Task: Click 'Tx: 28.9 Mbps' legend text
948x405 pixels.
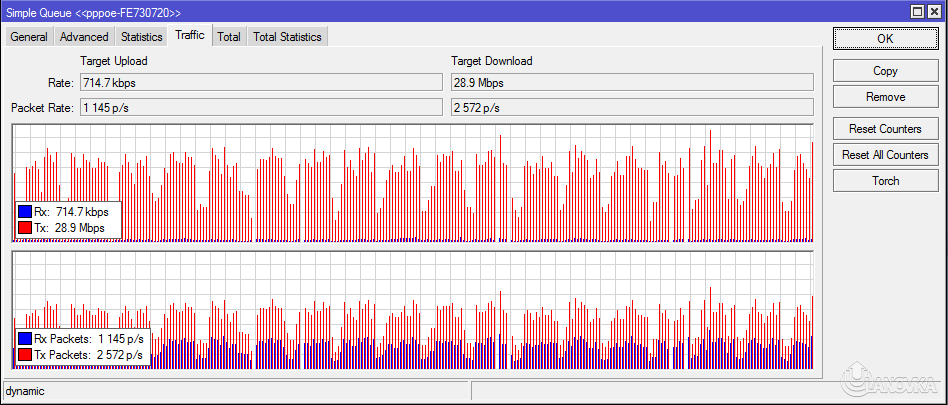Action: (x=70, y=228)
